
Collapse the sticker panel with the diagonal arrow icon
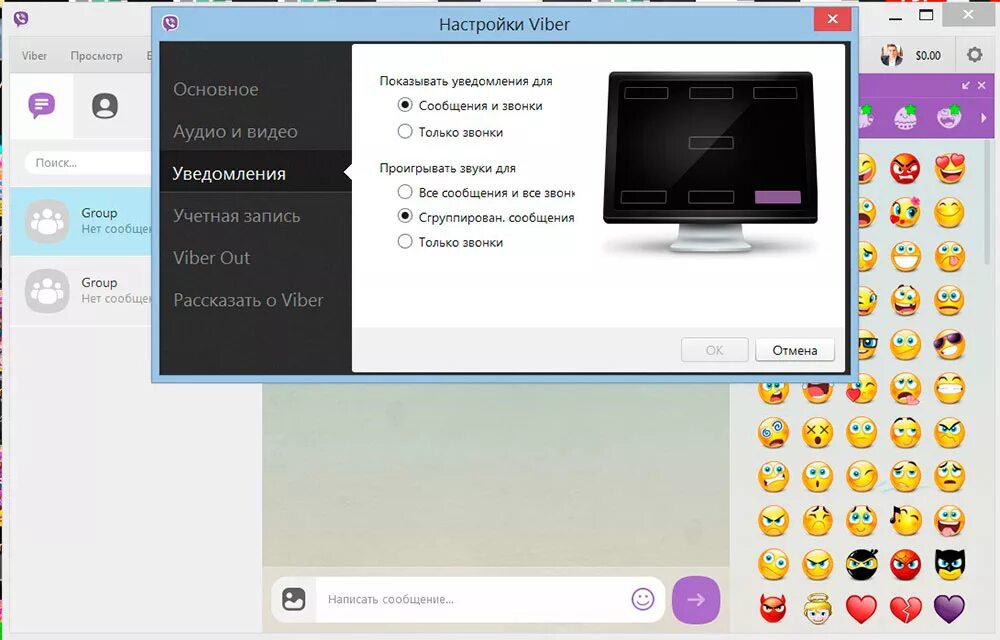[966, 85]
